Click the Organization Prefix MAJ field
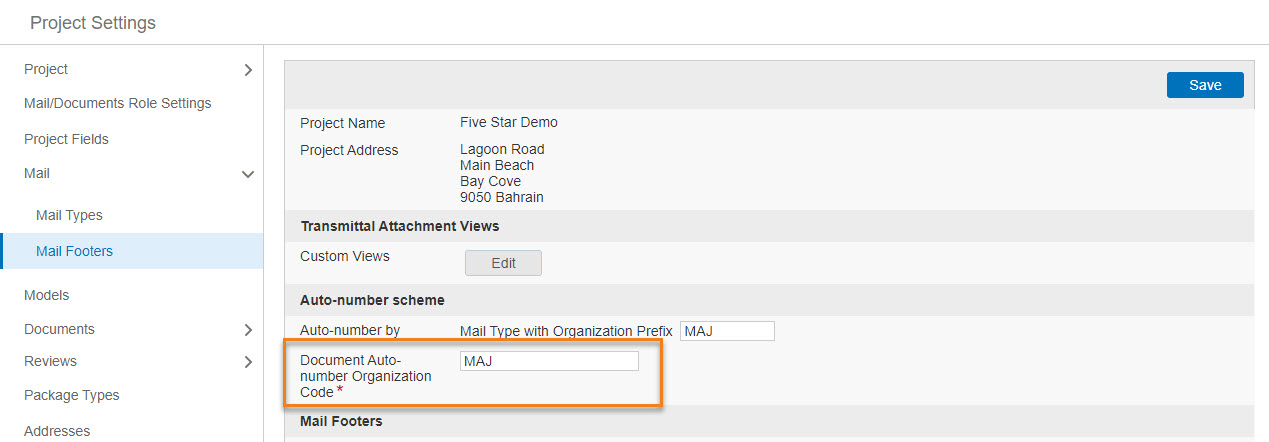 (x=727, y=331)
